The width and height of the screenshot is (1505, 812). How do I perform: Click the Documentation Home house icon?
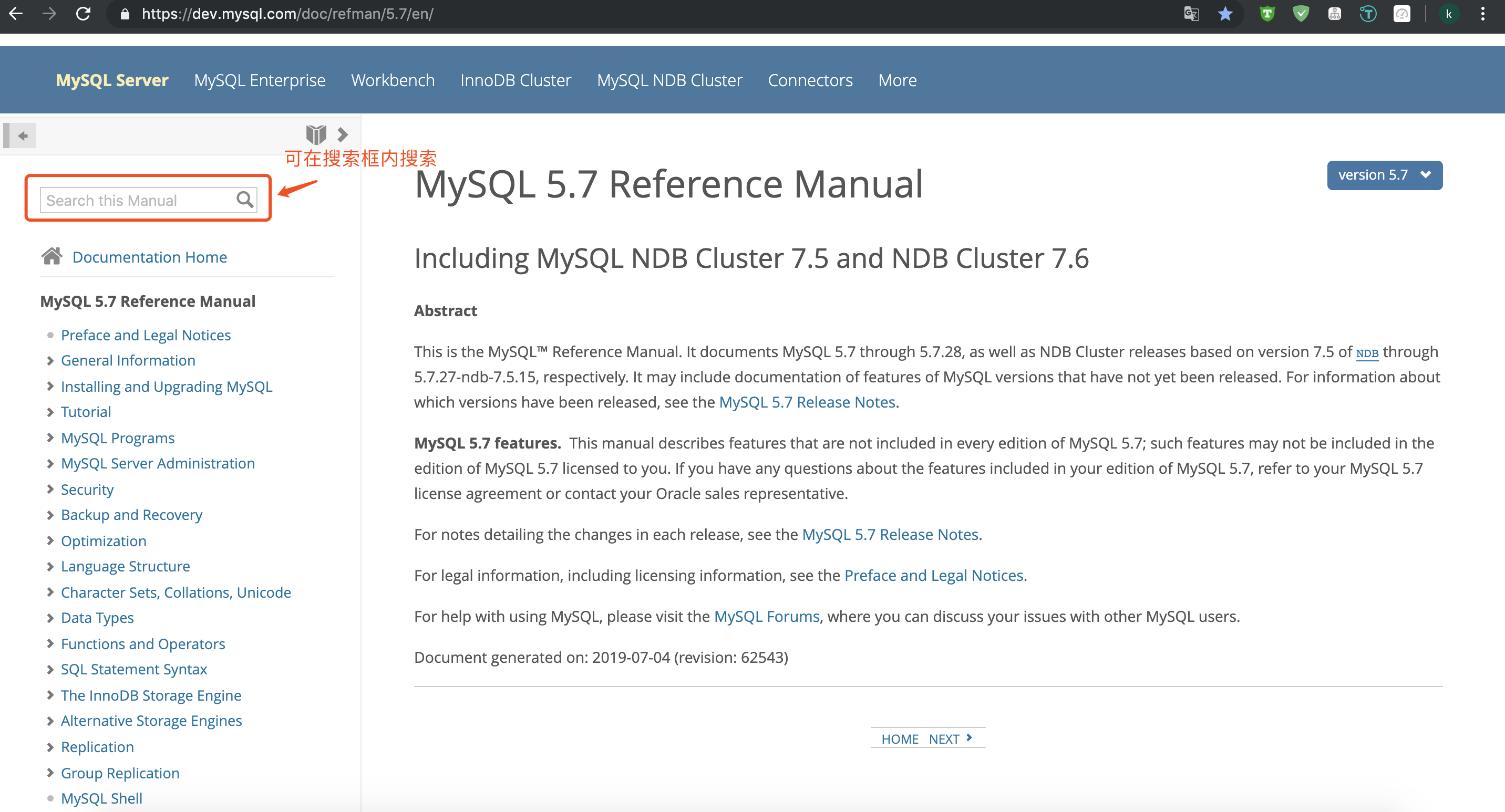click(x=51, y=257)
